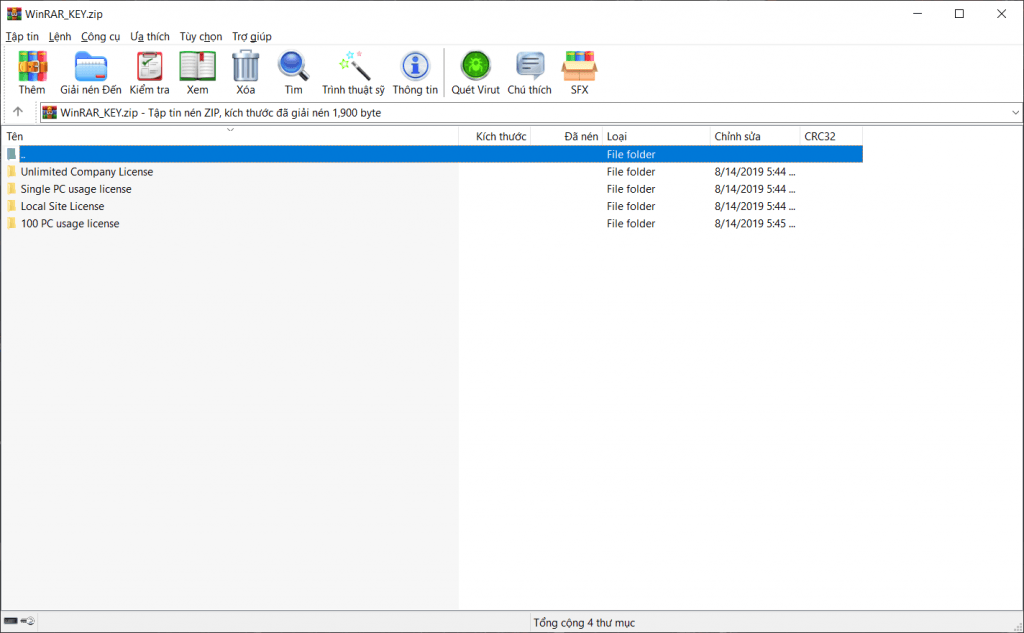Click date cell of Unlimited Company License row

tap(754, 172)
